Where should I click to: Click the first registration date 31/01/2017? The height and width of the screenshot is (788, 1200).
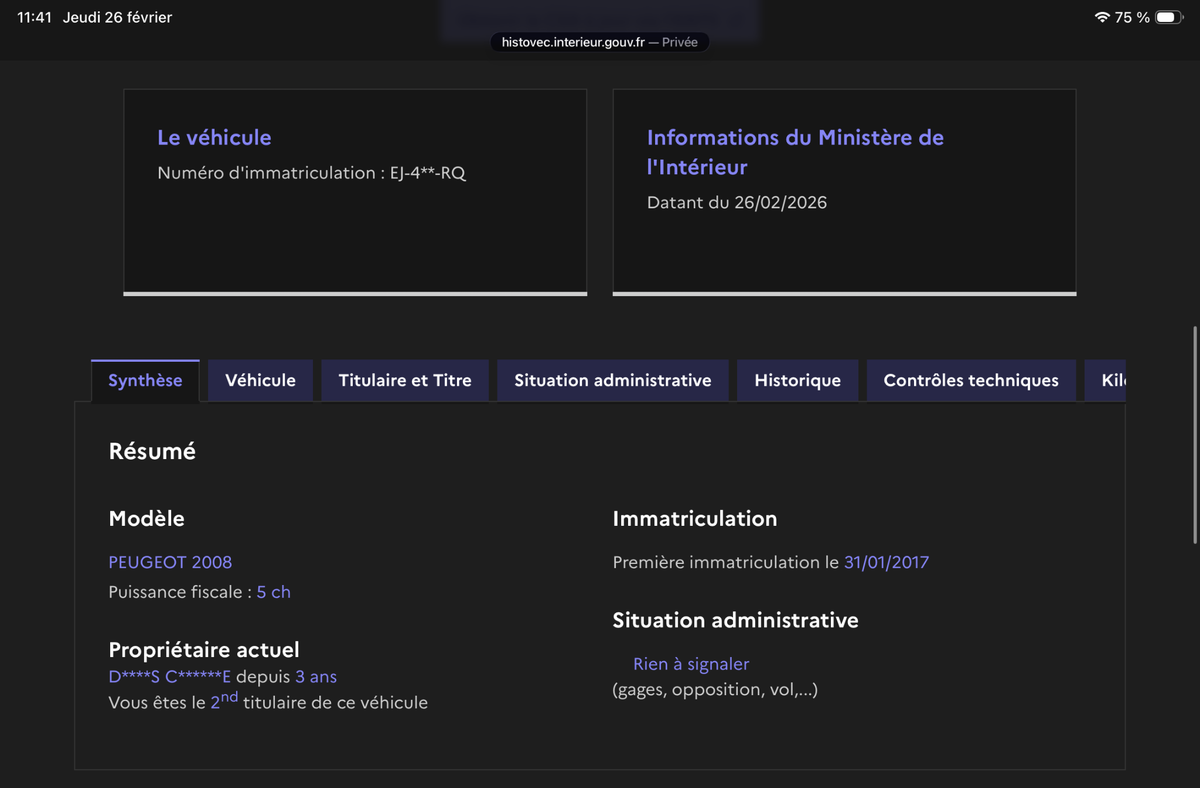point(886,562)
